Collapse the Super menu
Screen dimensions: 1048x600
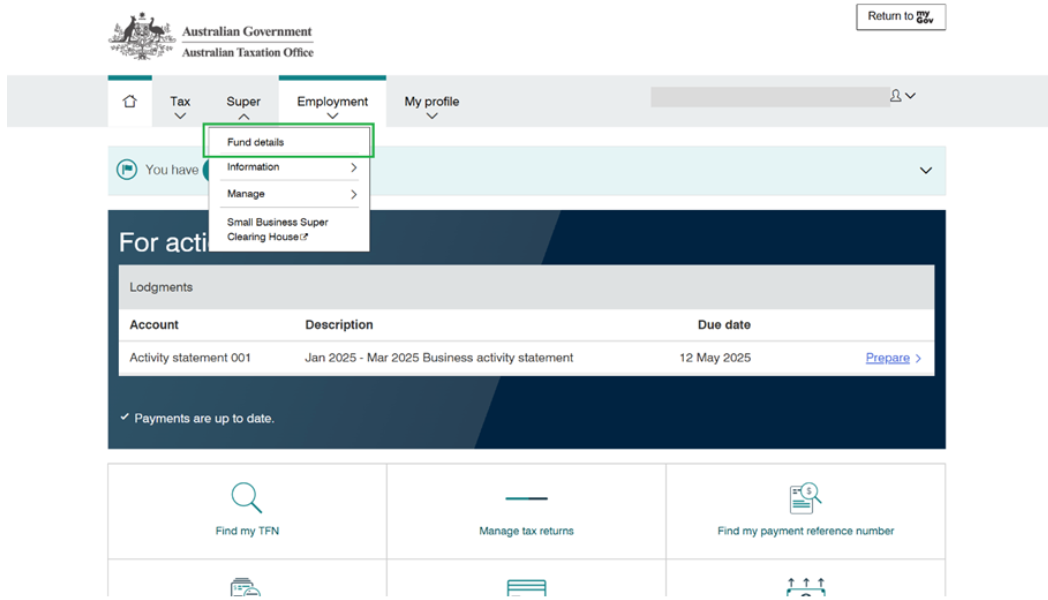click(243, 106)
